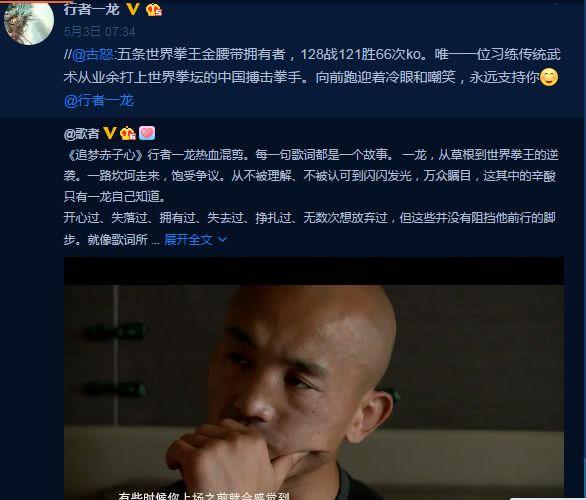Open the @歌者 original poster name

pyautogui.click(x=81, y=133)
